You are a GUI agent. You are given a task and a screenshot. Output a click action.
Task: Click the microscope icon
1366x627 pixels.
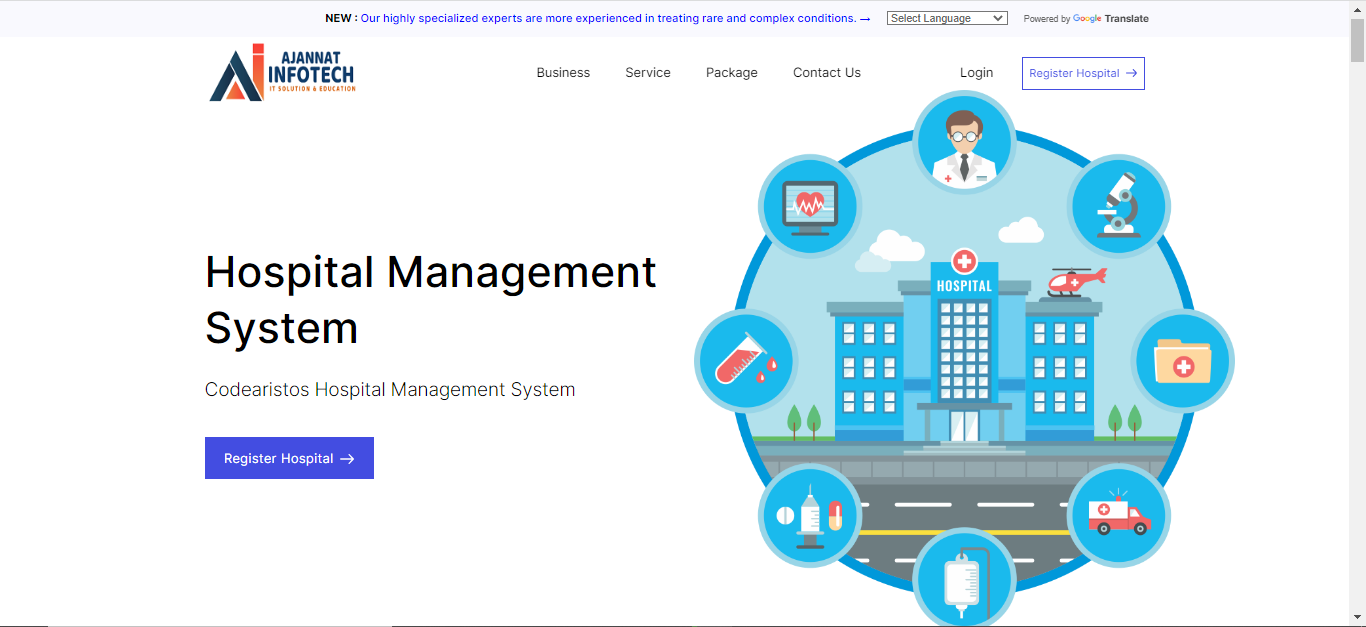point(1118,206)
